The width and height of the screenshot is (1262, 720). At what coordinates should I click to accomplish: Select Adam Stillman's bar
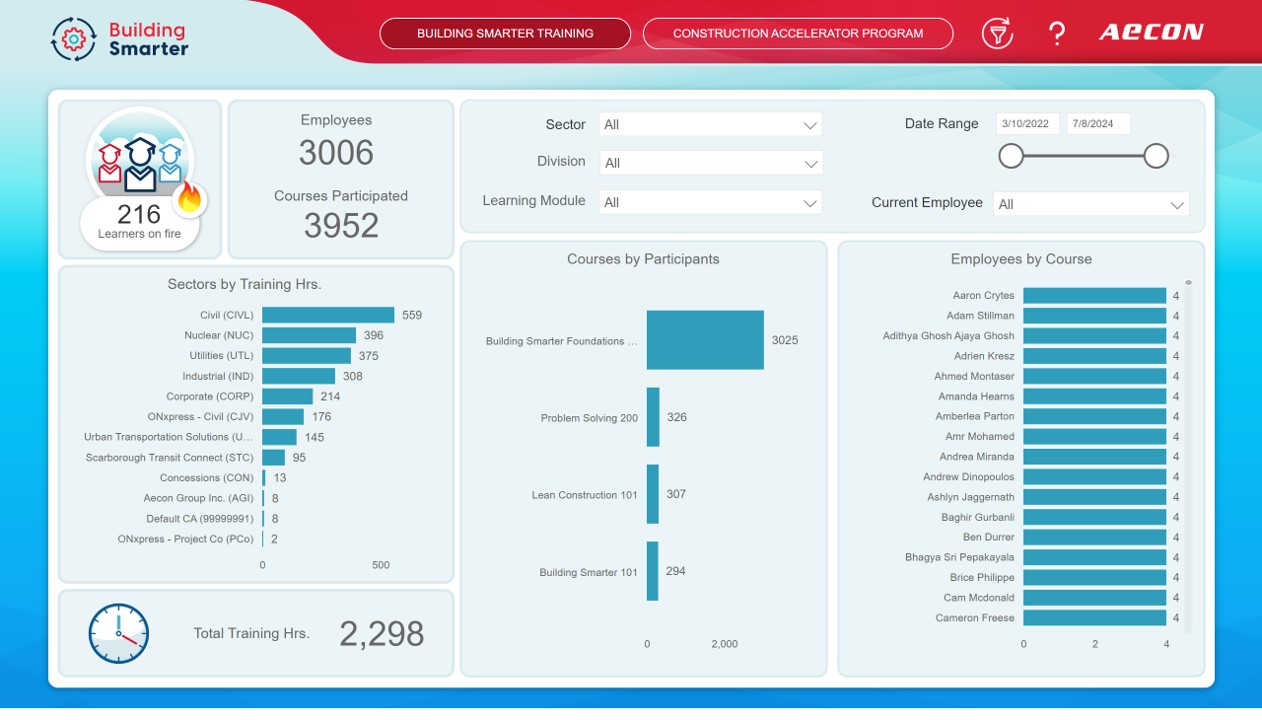1094,316
